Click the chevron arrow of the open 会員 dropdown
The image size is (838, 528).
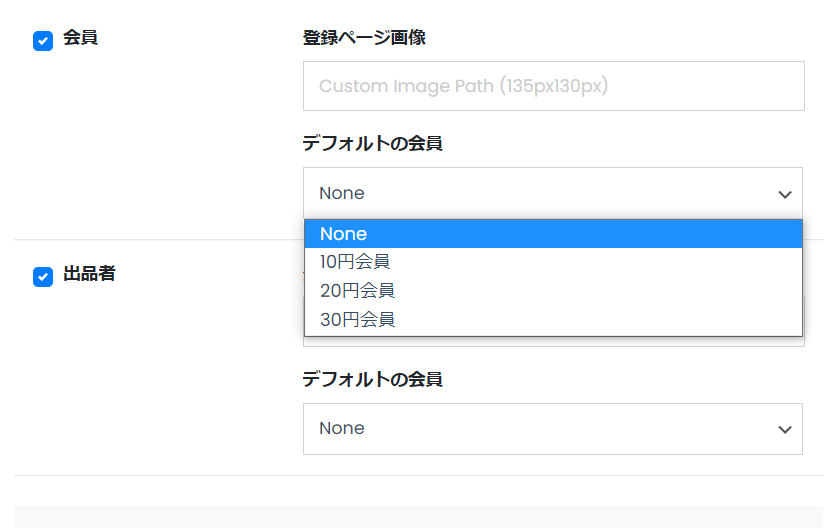pyautogui.click(x=785, y=195)
